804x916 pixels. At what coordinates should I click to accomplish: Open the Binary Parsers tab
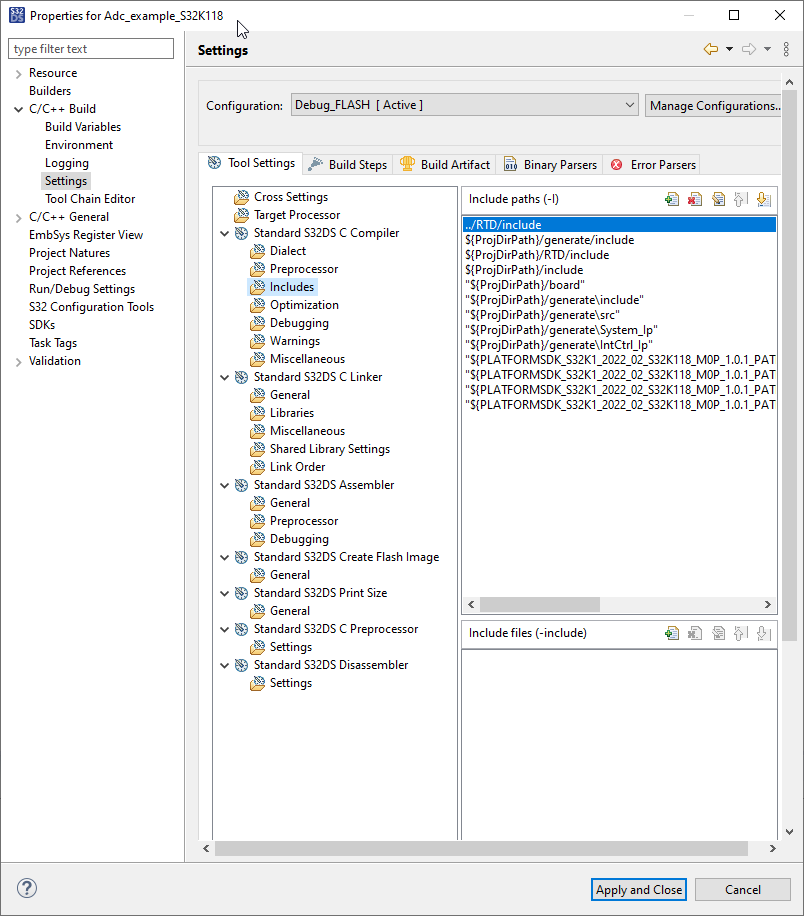pyautogui.click(x=550, y=165)
